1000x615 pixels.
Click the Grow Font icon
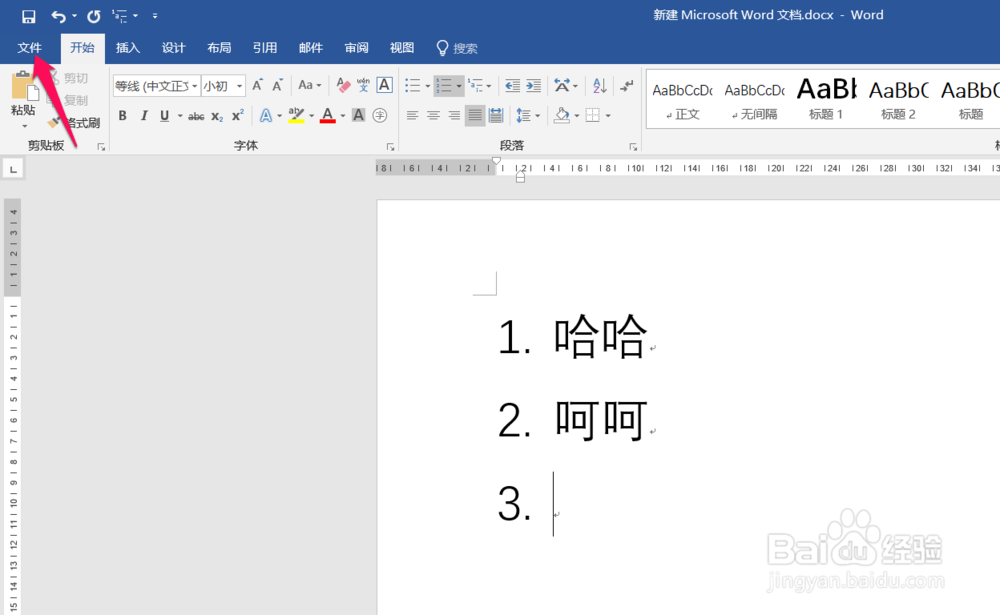[x=257, y=85]
